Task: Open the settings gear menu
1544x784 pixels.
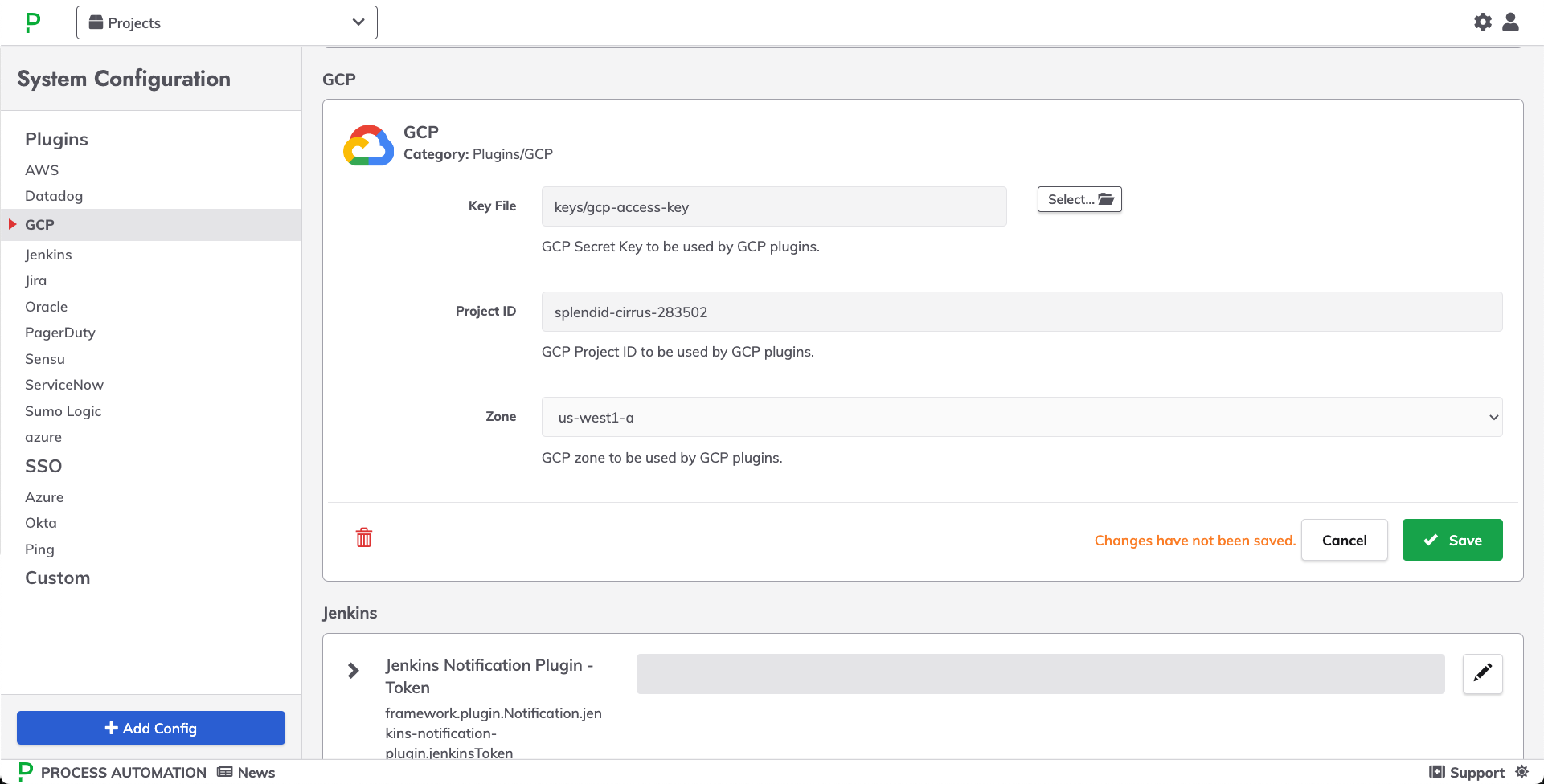Action: 1483,22
